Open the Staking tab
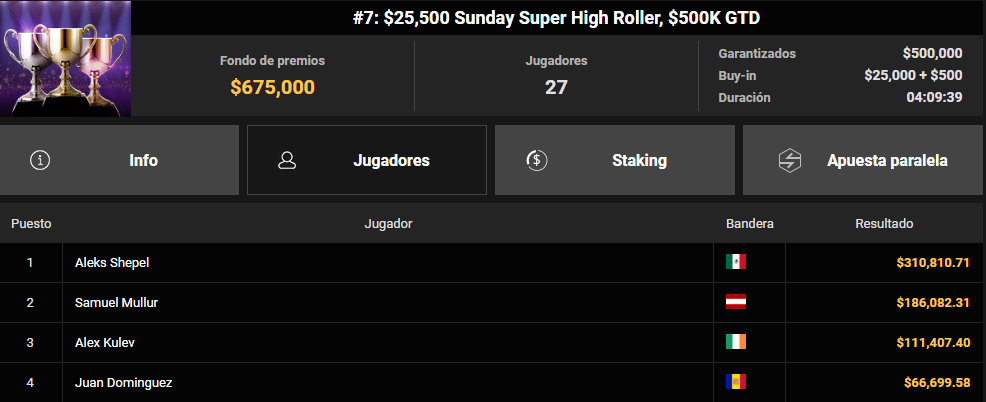 point(614,160)
